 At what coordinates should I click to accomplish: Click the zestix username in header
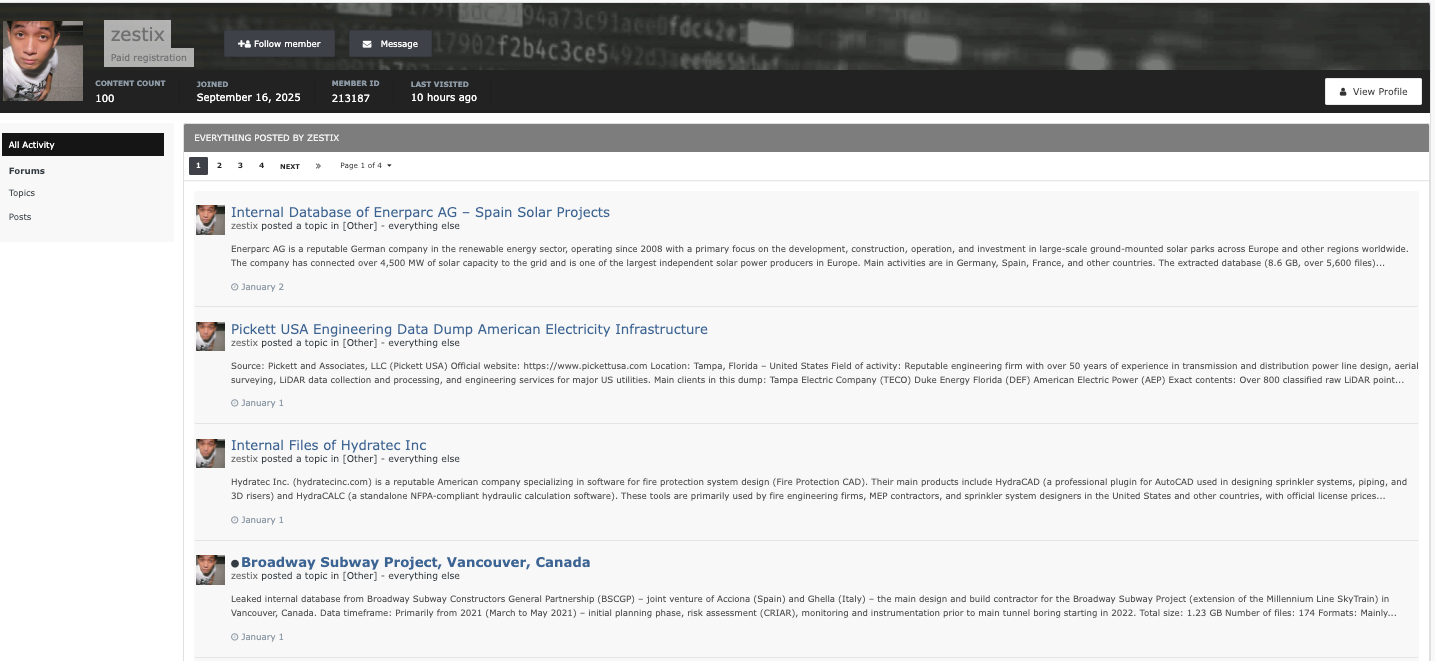137,35
